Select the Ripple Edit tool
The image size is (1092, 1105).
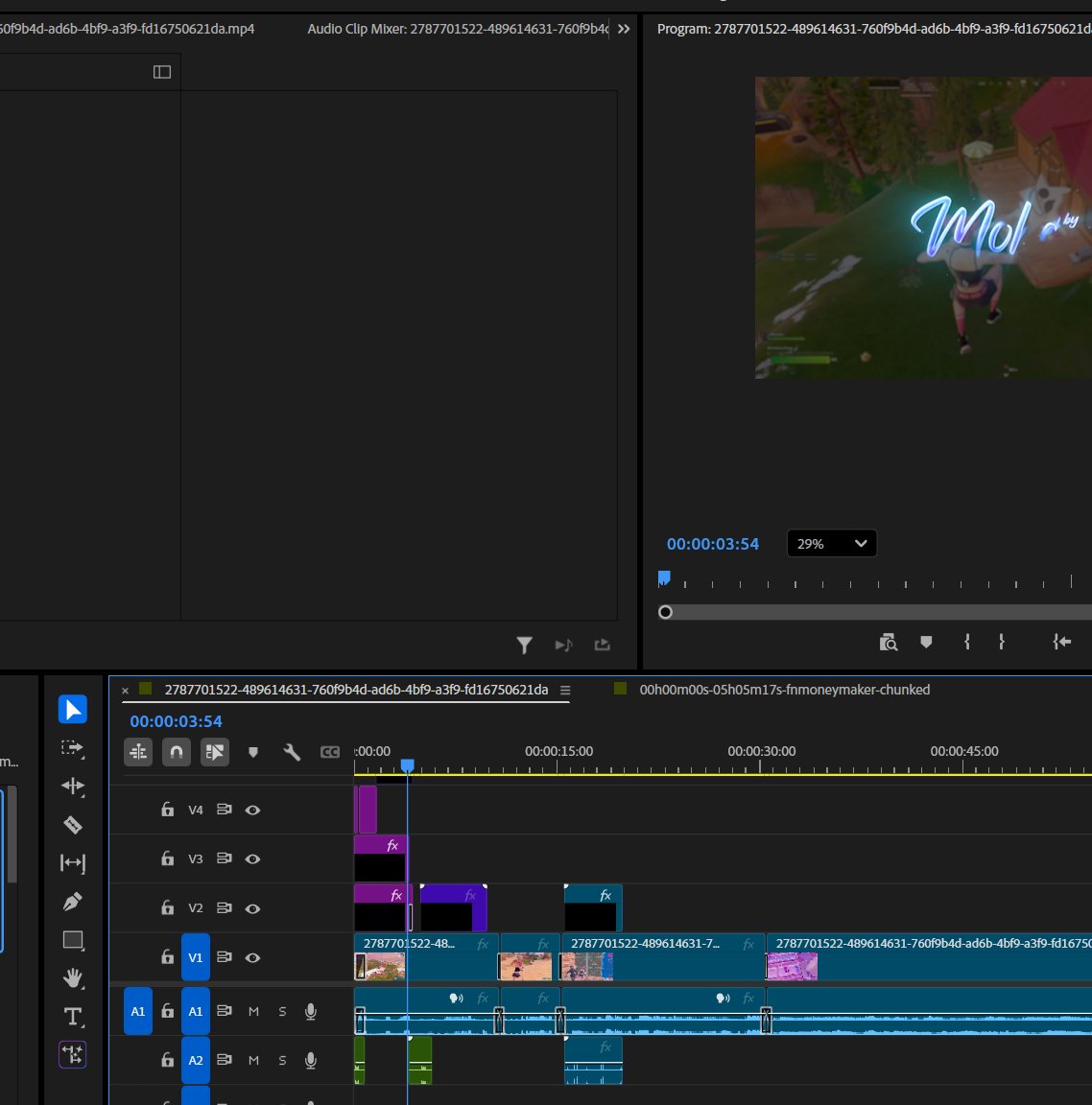pyautogui.click(x=73, y=786)
